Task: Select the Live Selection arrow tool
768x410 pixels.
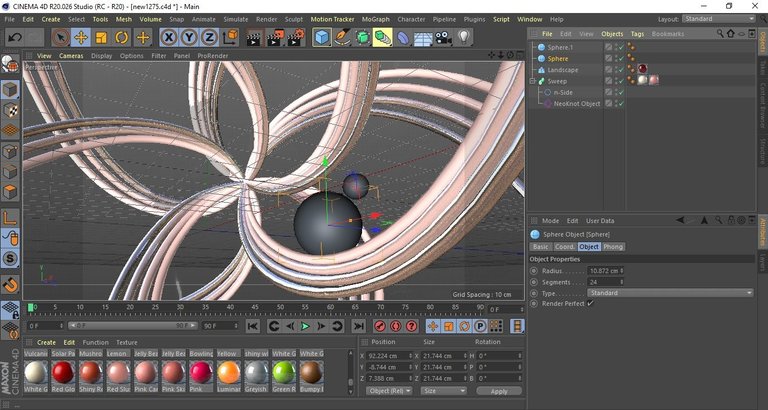Action: (x=60, y=38)
